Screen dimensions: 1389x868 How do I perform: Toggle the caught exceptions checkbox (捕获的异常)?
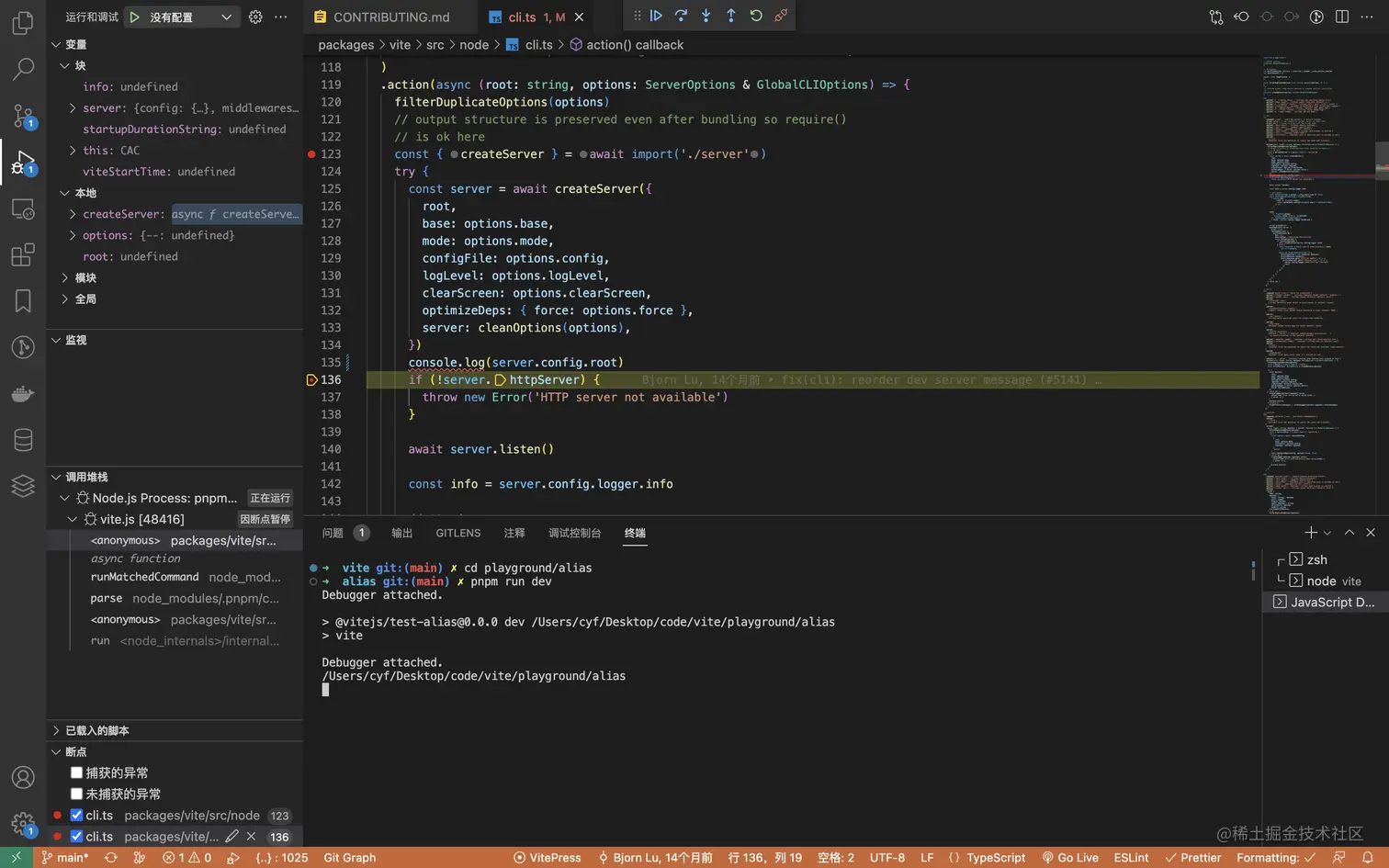click(x=77, y=772)
